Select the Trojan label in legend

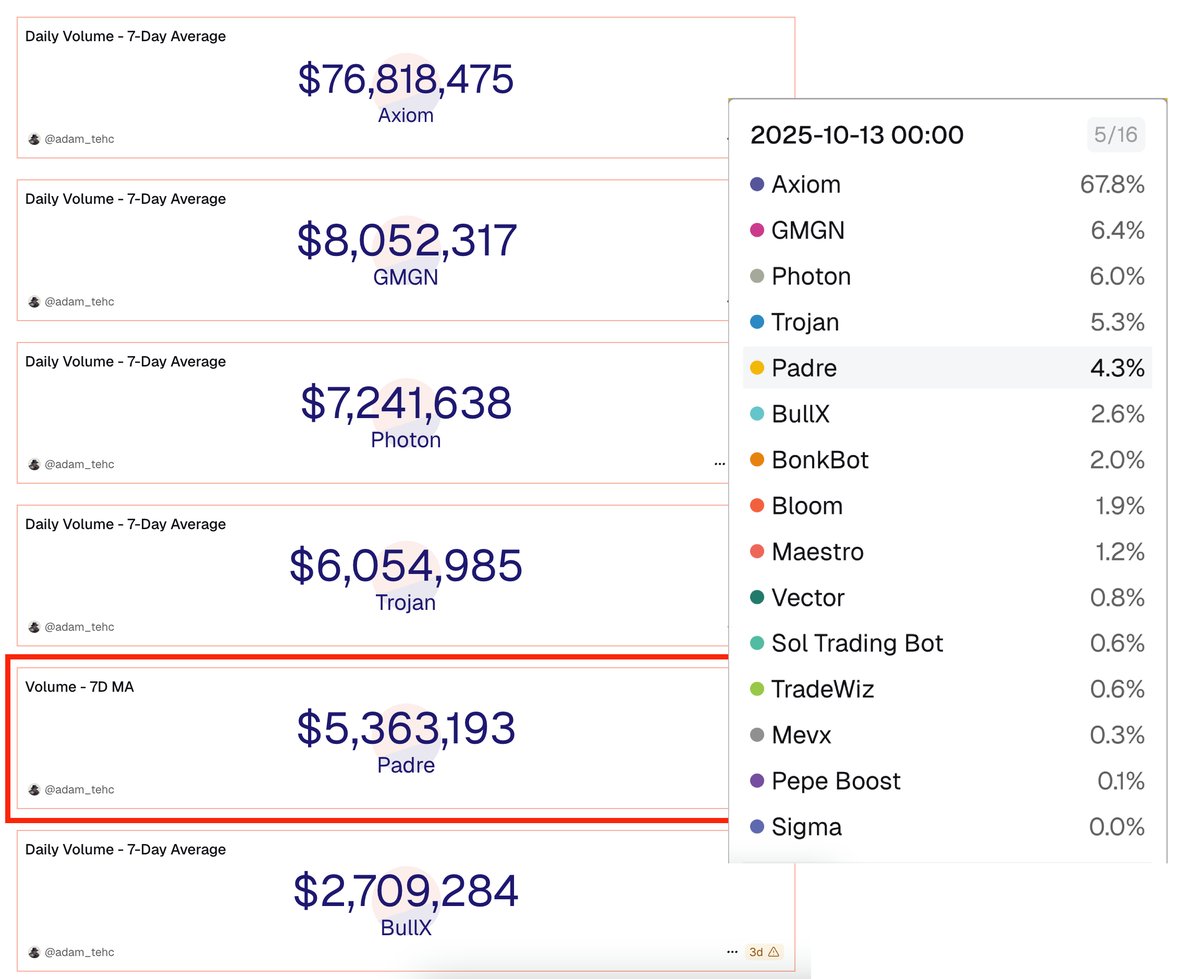[805, 323]
